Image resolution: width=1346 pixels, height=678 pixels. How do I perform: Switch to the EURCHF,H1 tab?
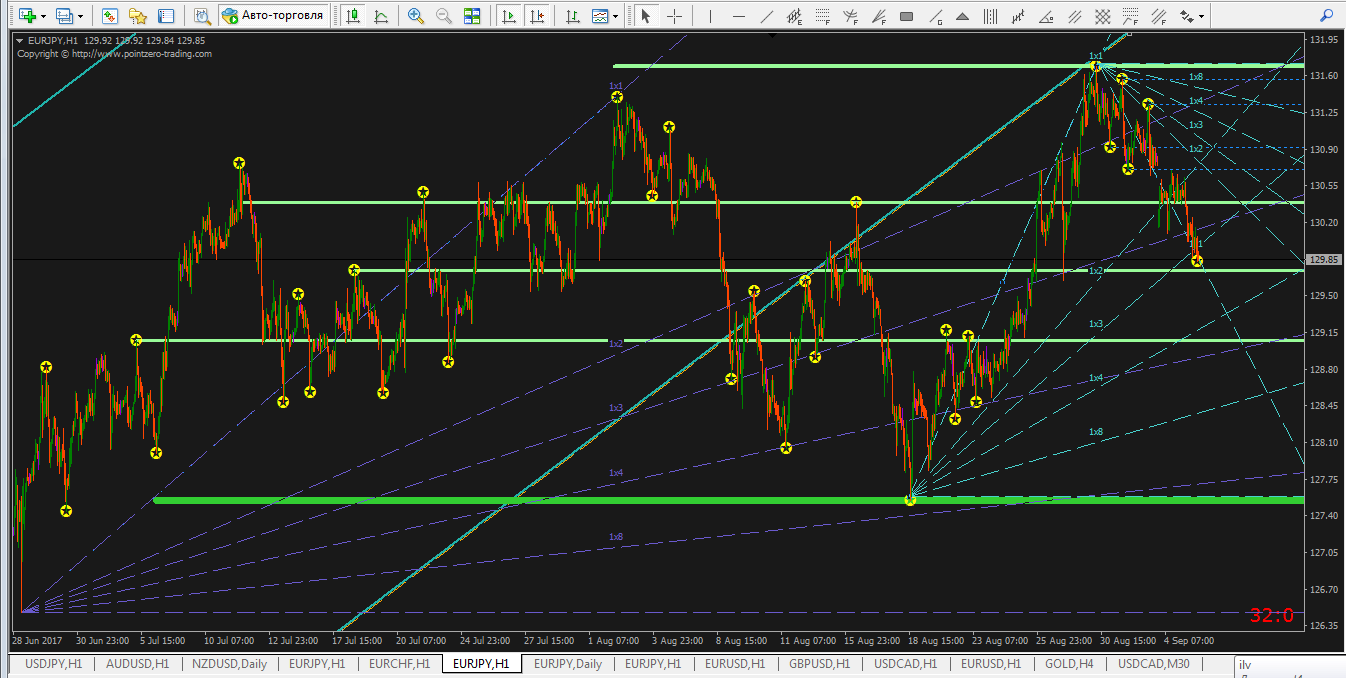click(x=398, y=663)
